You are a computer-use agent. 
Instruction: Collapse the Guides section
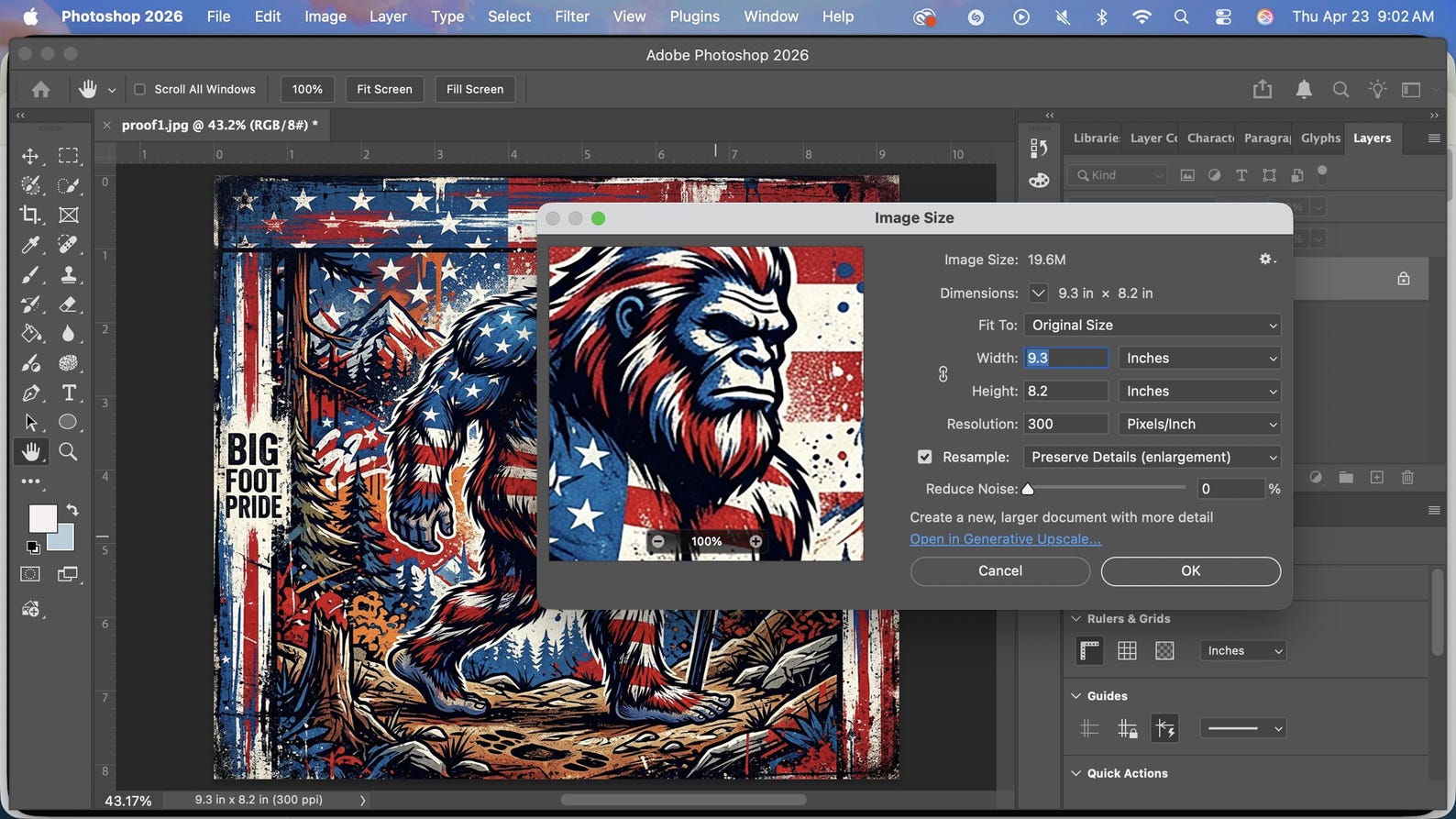tap(1076, 696)
